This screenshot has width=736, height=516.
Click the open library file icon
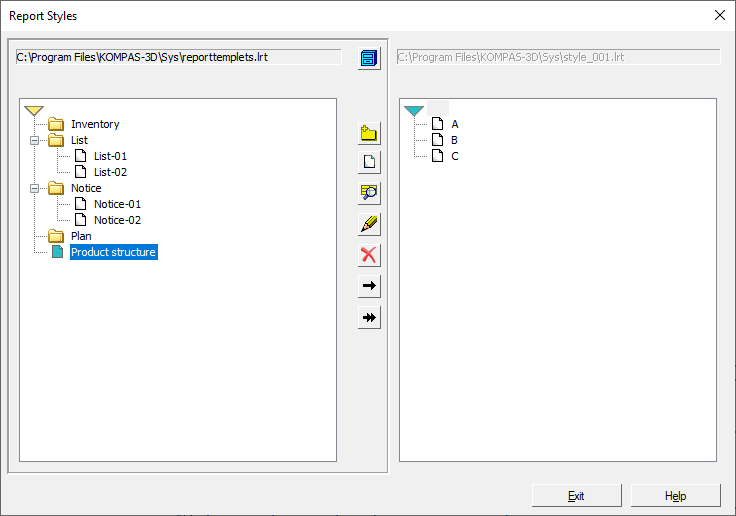tap(369, 58)
